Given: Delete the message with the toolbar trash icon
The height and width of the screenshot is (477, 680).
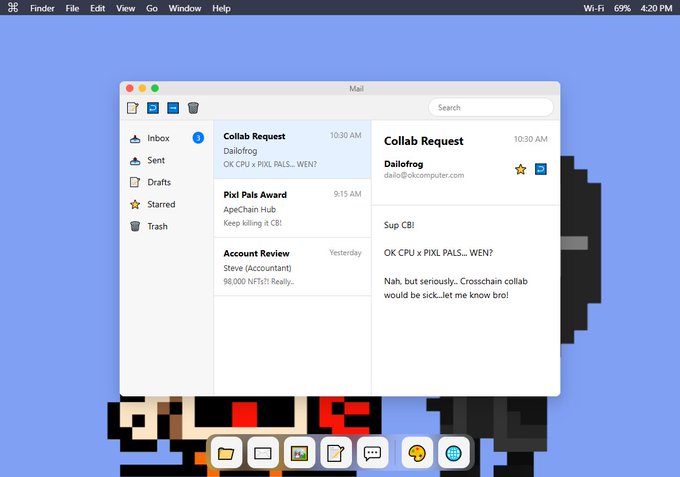Looking at the screenshot, I should click(193, 108).
